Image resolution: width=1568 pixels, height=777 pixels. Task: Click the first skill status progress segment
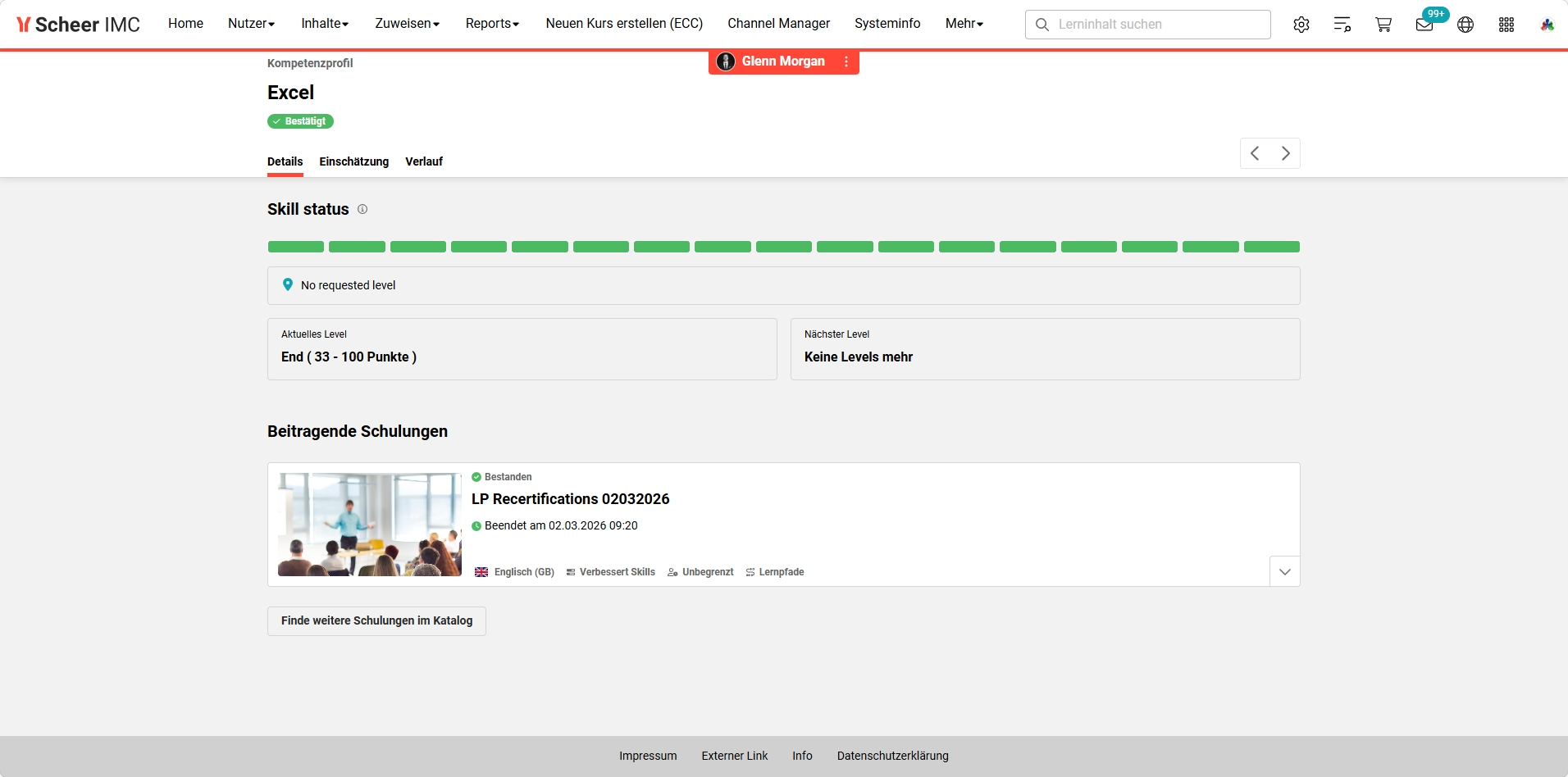pyautogui.click(x=296, y=247)
